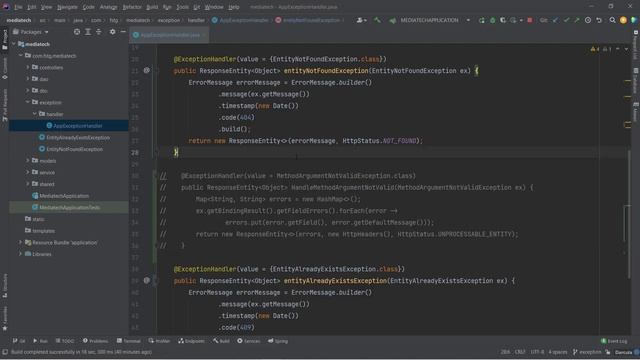Open the Endpoints tool window
Viewport: 640px width, 360px height.
click(x=191, y=341)
